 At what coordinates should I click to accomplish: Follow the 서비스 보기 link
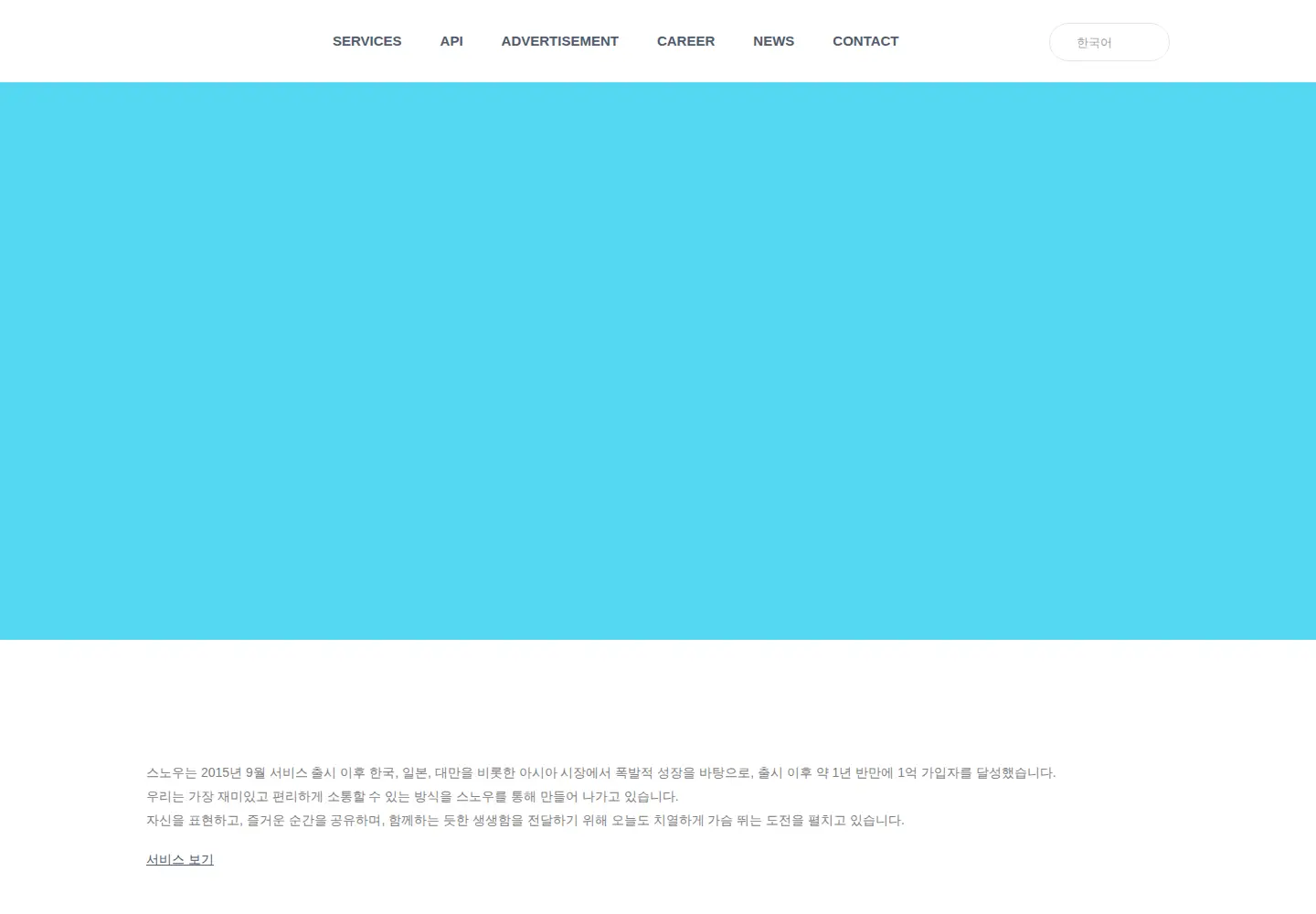(180, 859)
